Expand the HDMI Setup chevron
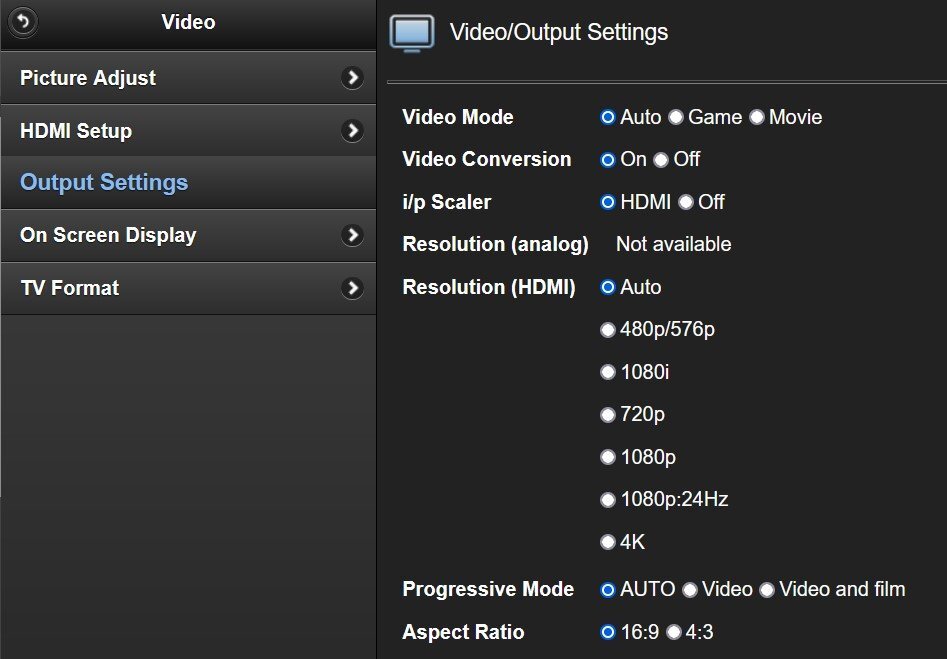Image resolution: width=947 pixels, height=659 pixels. point(352,130)
